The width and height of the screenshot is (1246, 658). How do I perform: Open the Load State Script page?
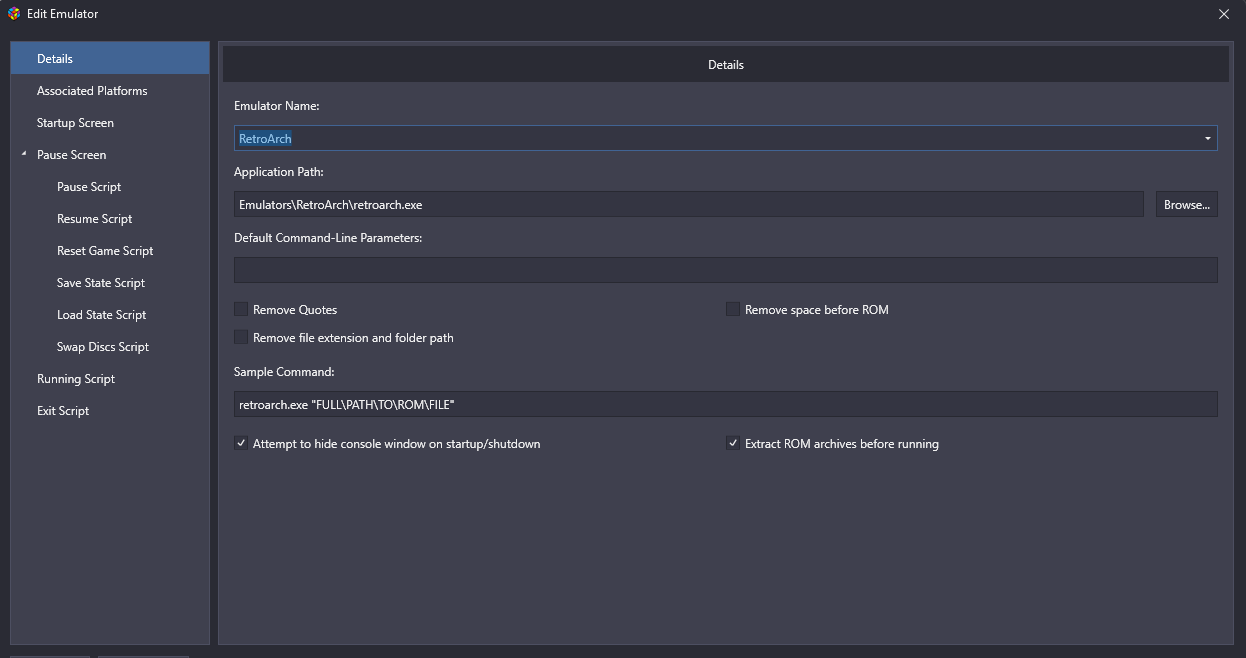pyautogui.click(x=101, y=315)
